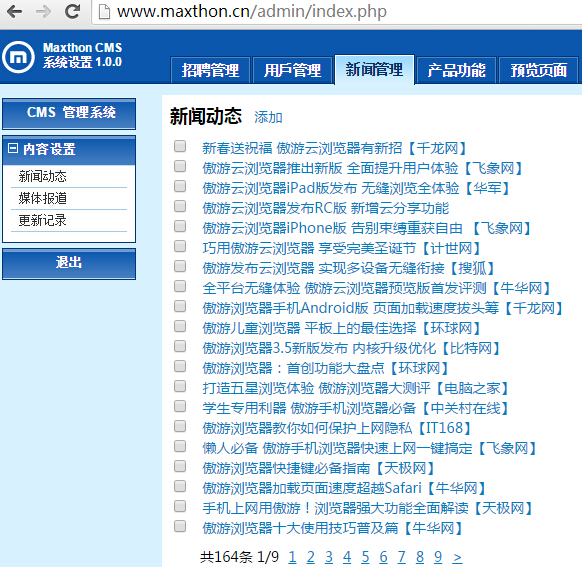Tick checkbox for 傲游浏览器3.5新版发布 article
This screenshot has width=582, height=567.
click(x=180, y=346)
